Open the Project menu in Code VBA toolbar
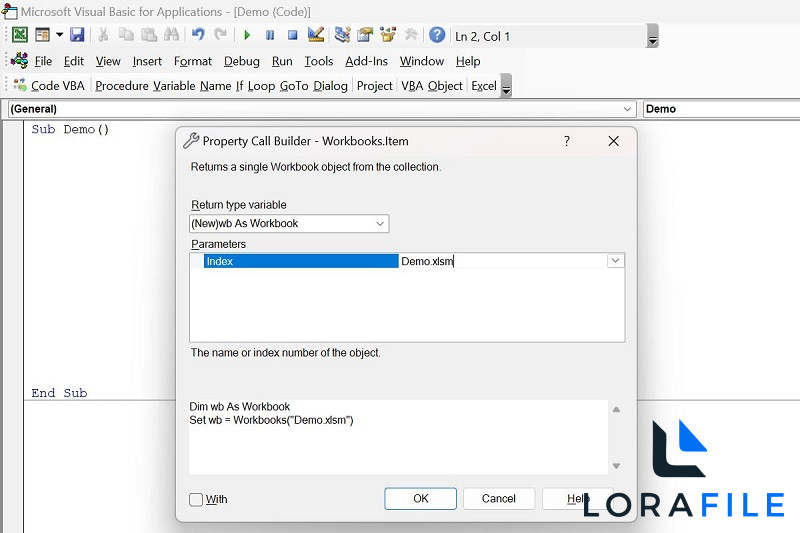The width and height of the screenshot is (800, 533). click(x=375, y=86)
